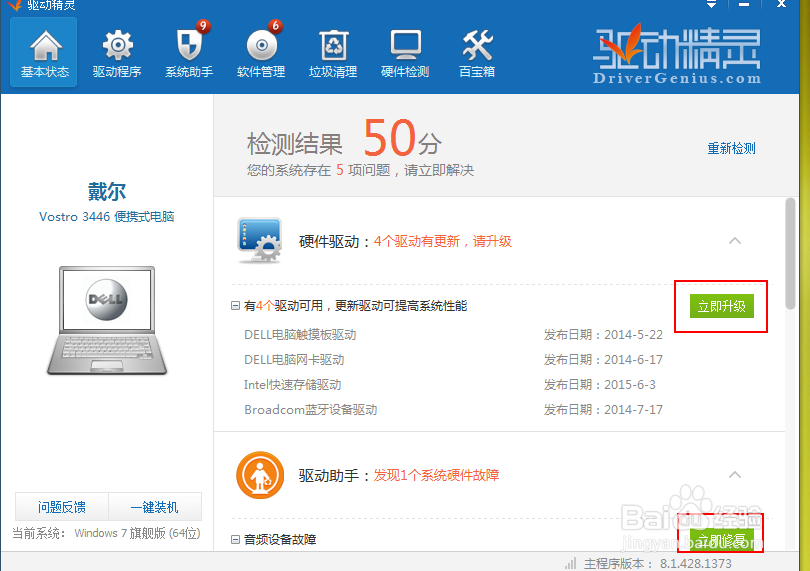
Task: Open the 百宝箱 tools tab
Action: (477, 52)
